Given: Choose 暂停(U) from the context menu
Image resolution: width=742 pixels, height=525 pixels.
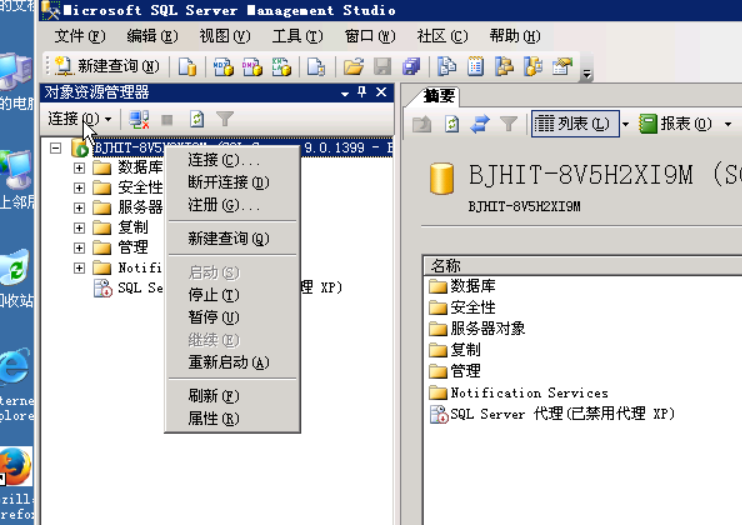Looking at the screenshot, I should click(232, 317).
